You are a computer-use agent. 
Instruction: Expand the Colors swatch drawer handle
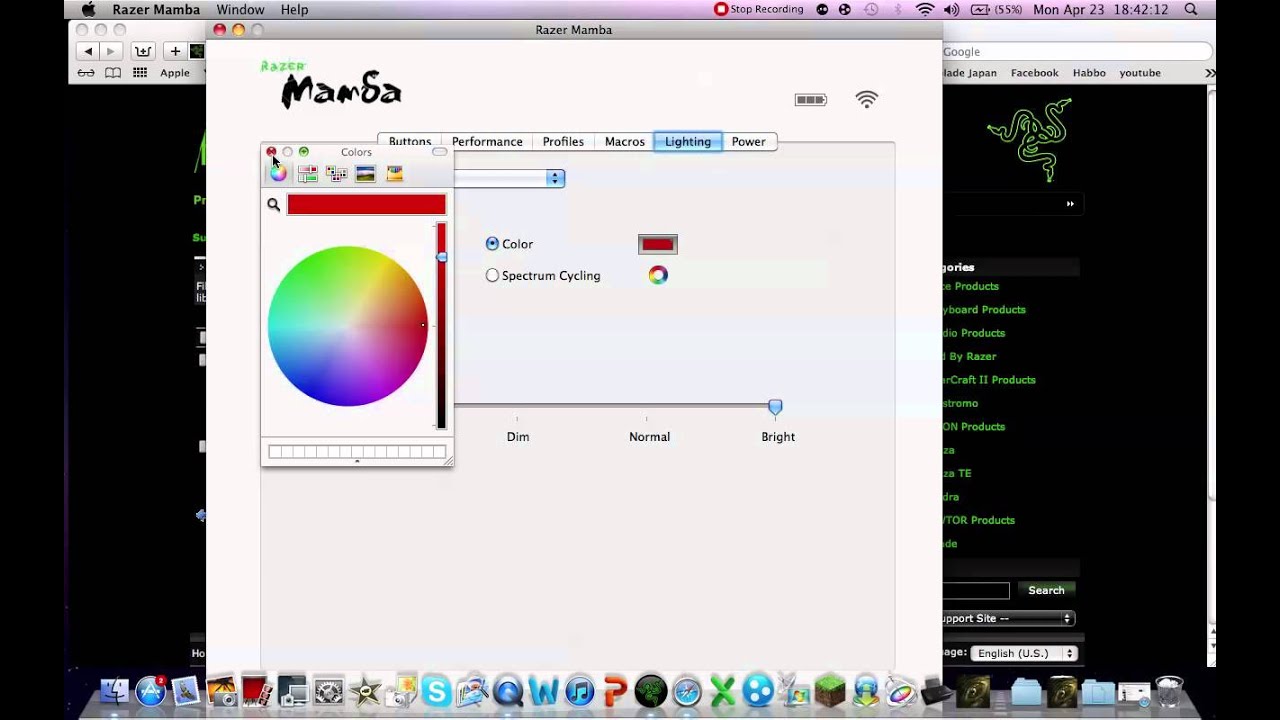[x=357, y=461]
